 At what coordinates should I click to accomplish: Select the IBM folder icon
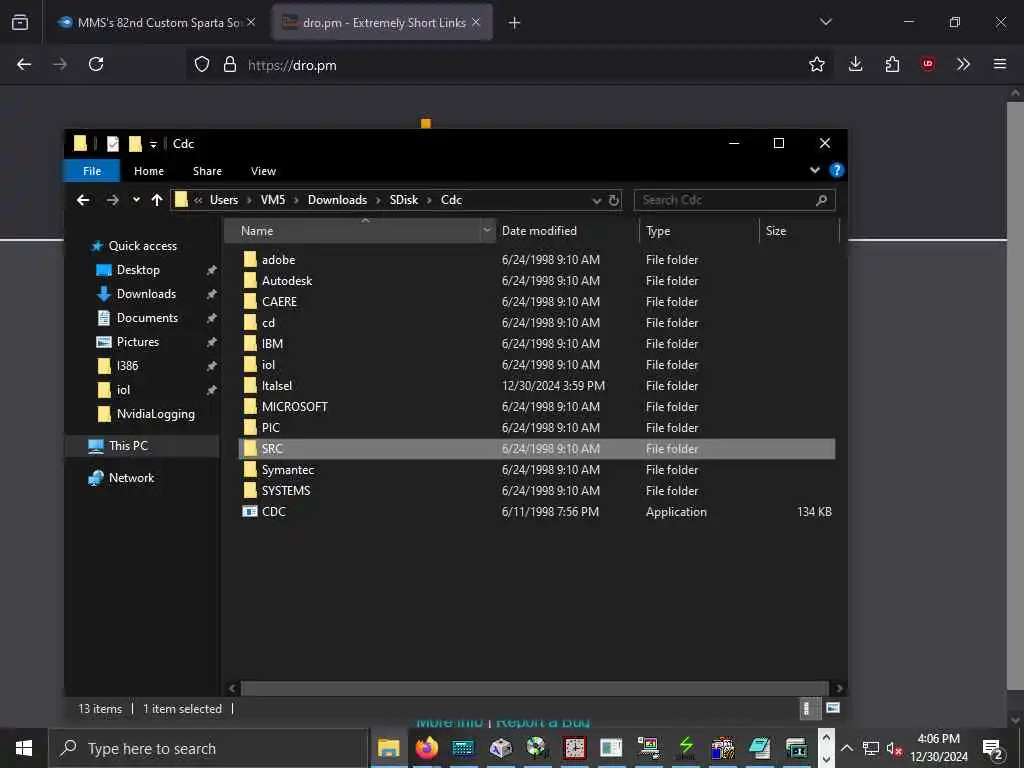coord(249,344)
